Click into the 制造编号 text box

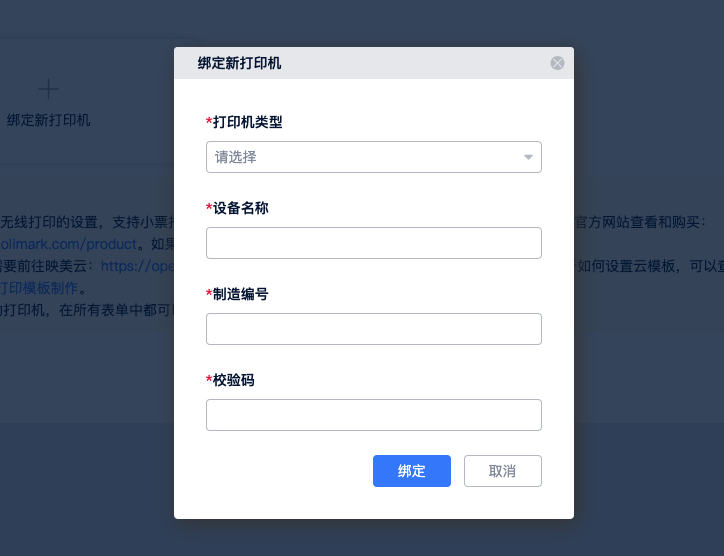coord(373,329)
